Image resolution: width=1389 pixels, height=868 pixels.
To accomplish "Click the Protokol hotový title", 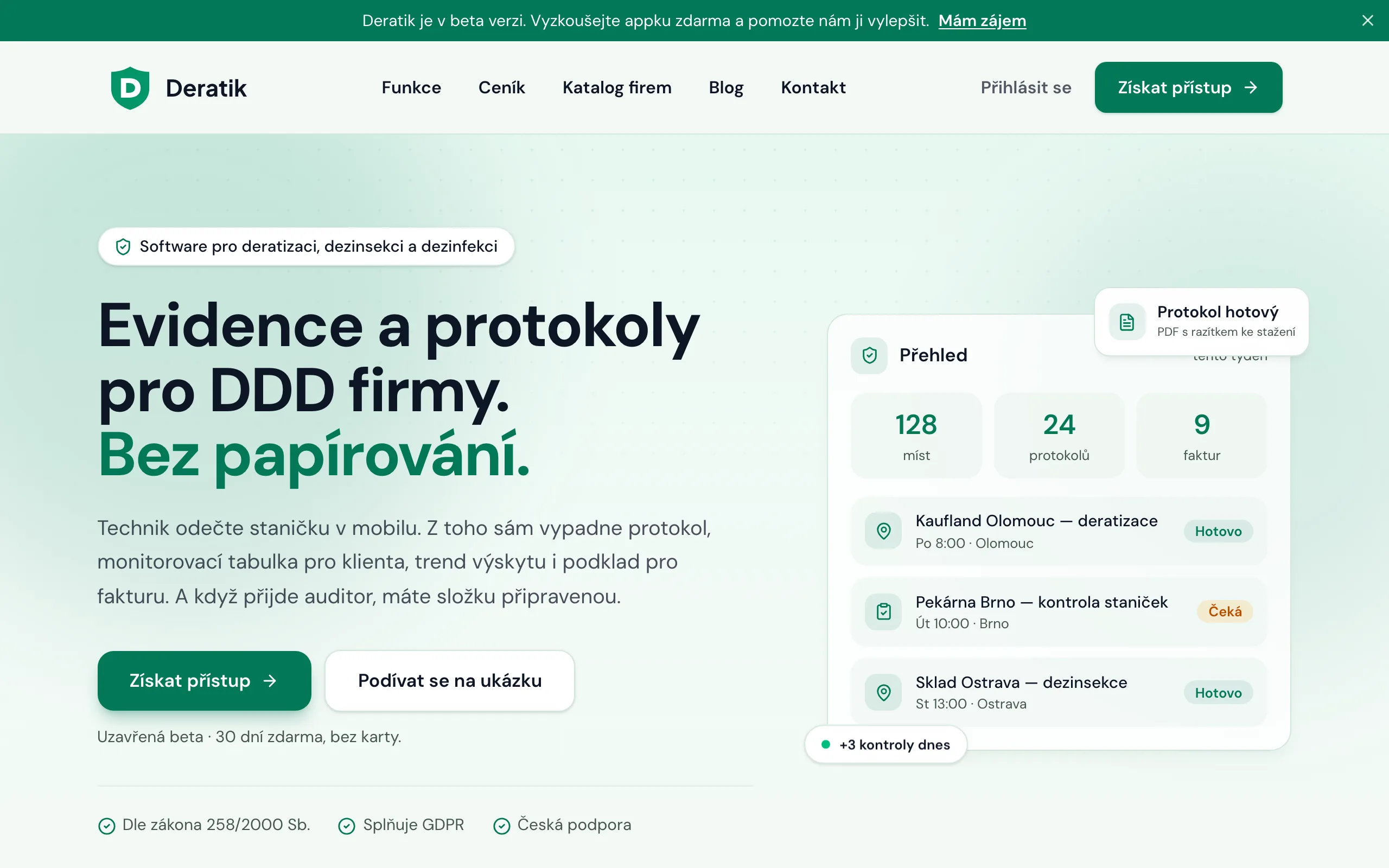I will (1218, 312).
